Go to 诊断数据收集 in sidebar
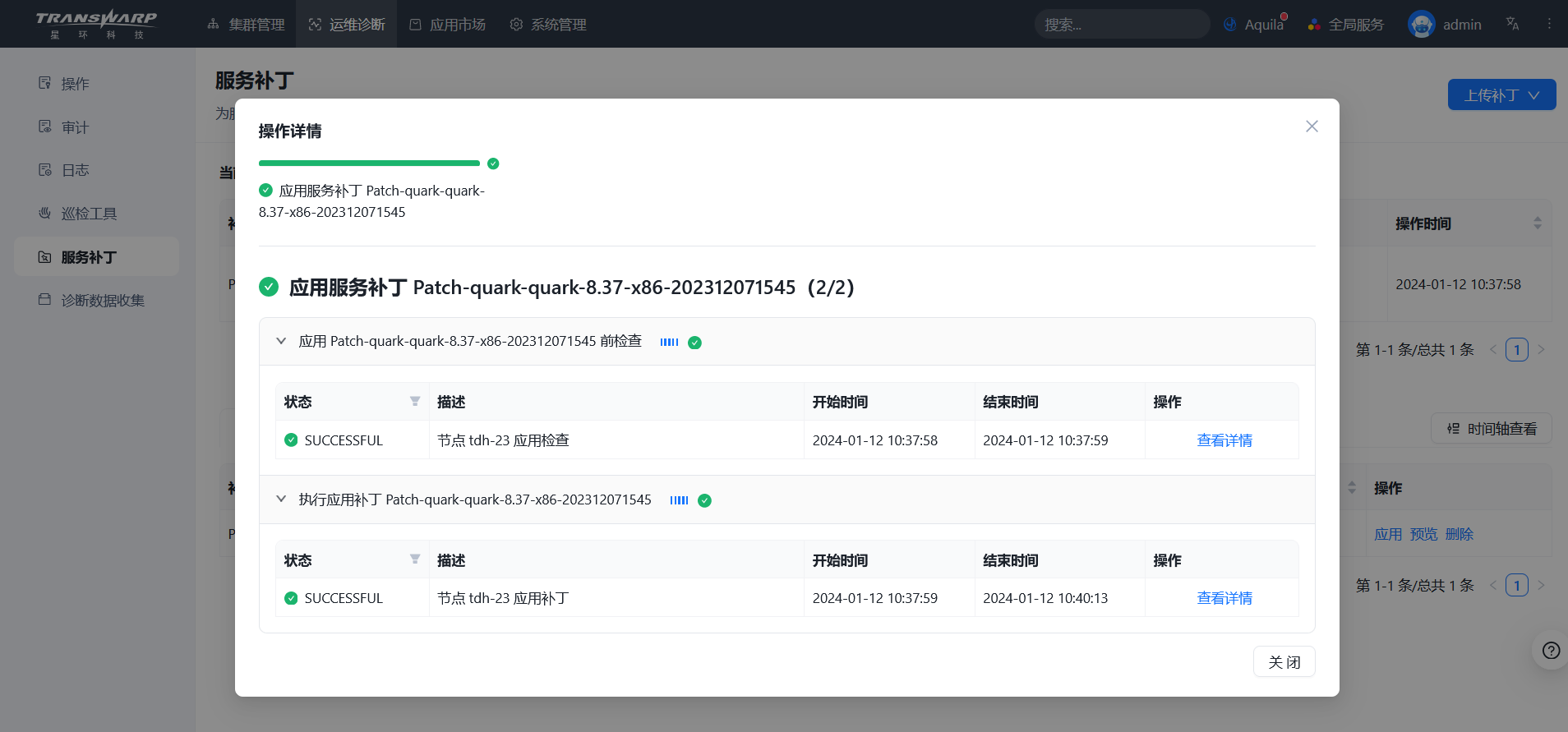1568x732 pixels. point(96,301)
